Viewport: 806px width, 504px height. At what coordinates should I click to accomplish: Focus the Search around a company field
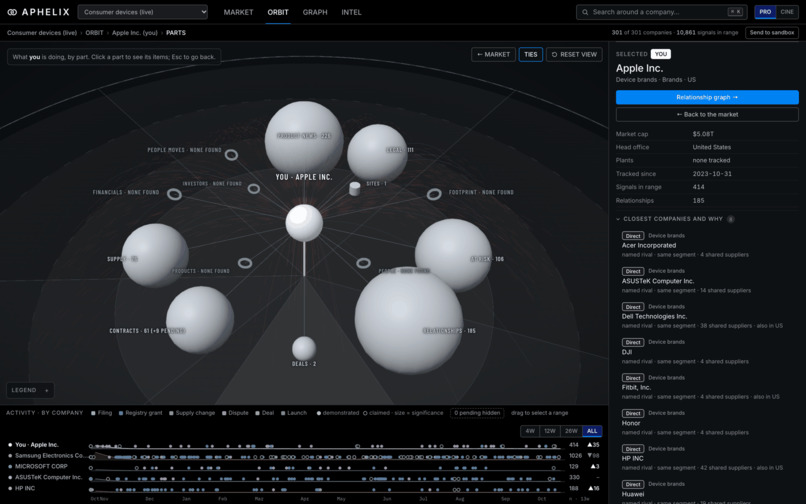point(662,12)
